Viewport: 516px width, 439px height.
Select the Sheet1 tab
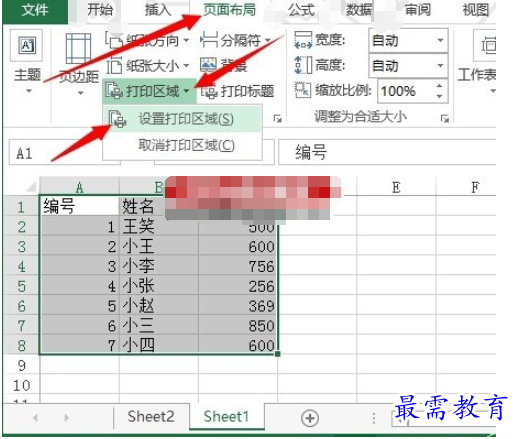pos(227,416)
